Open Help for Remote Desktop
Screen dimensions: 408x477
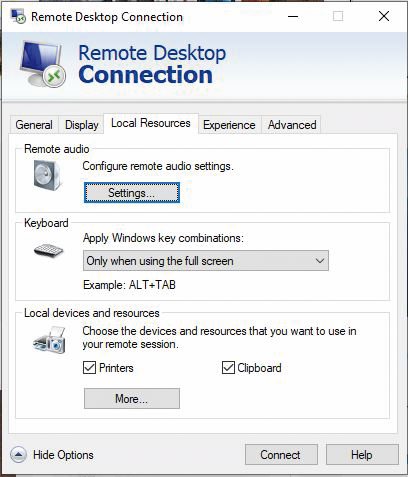362,455
